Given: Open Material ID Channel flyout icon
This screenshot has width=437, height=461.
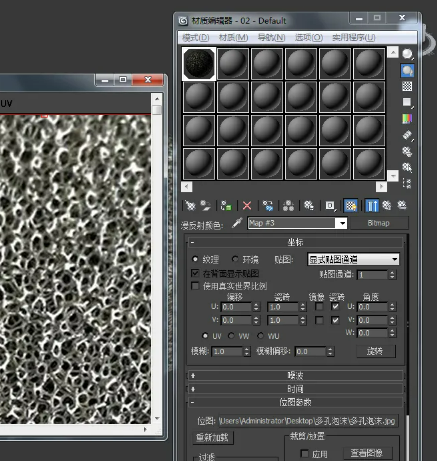Looking at the screenshot, I should click(x=330, y=206).
